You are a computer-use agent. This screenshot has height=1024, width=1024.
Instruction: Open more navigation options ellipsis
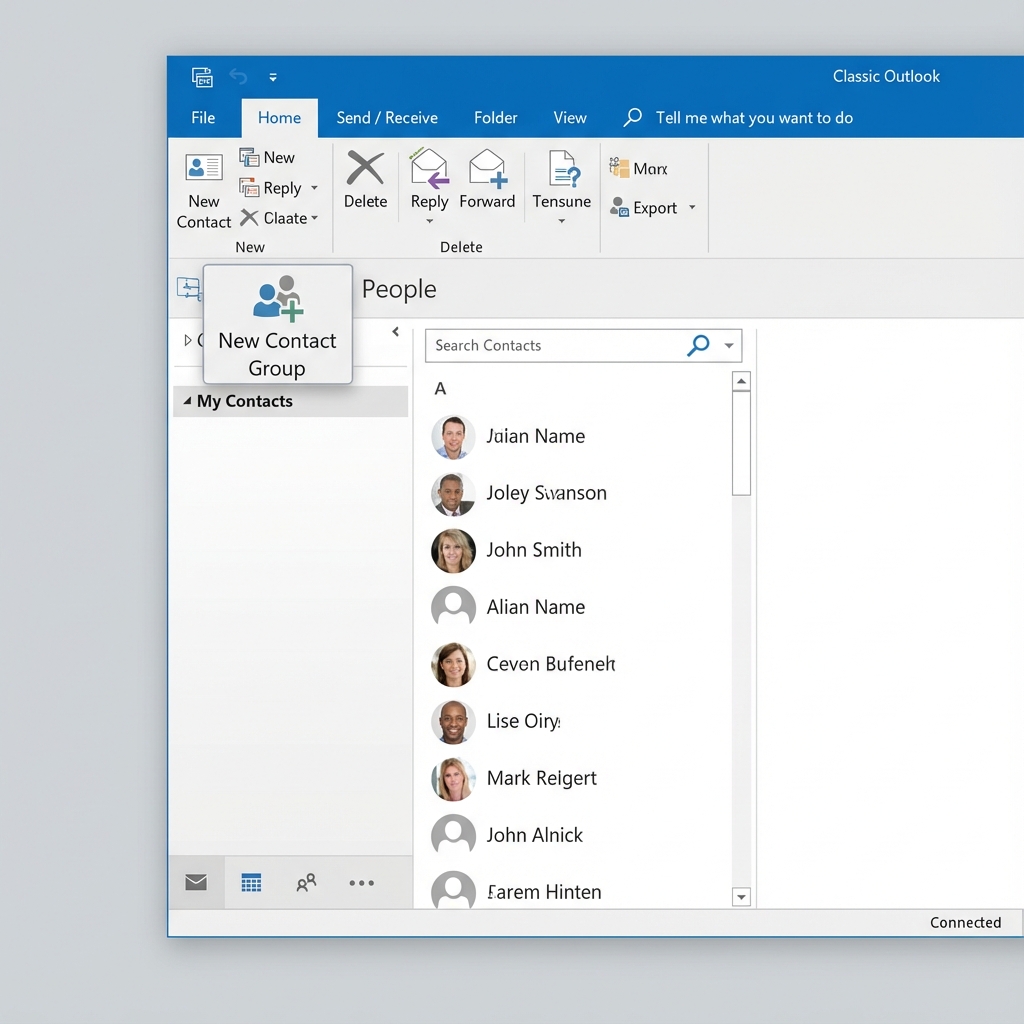tap(361, 883)
